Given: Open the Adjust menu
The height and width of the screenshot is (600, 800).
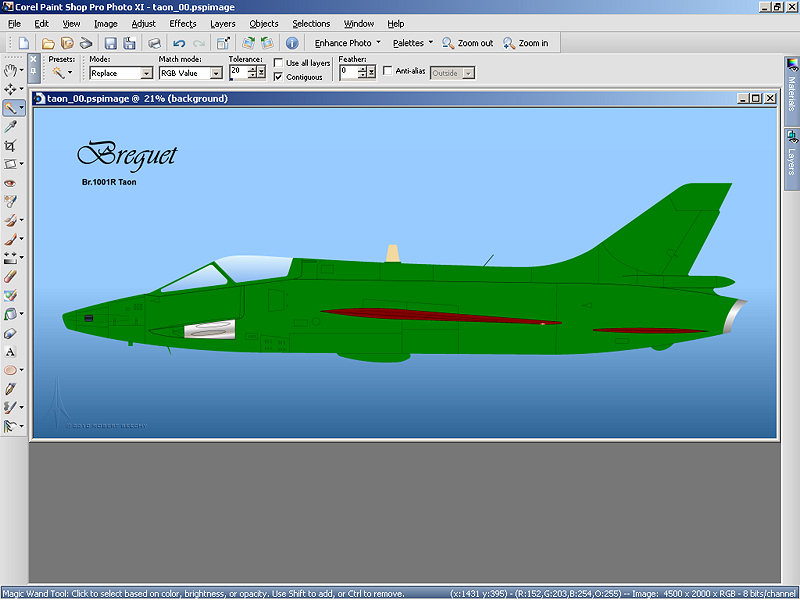Looking at the screenshot, I should (143, 23).
